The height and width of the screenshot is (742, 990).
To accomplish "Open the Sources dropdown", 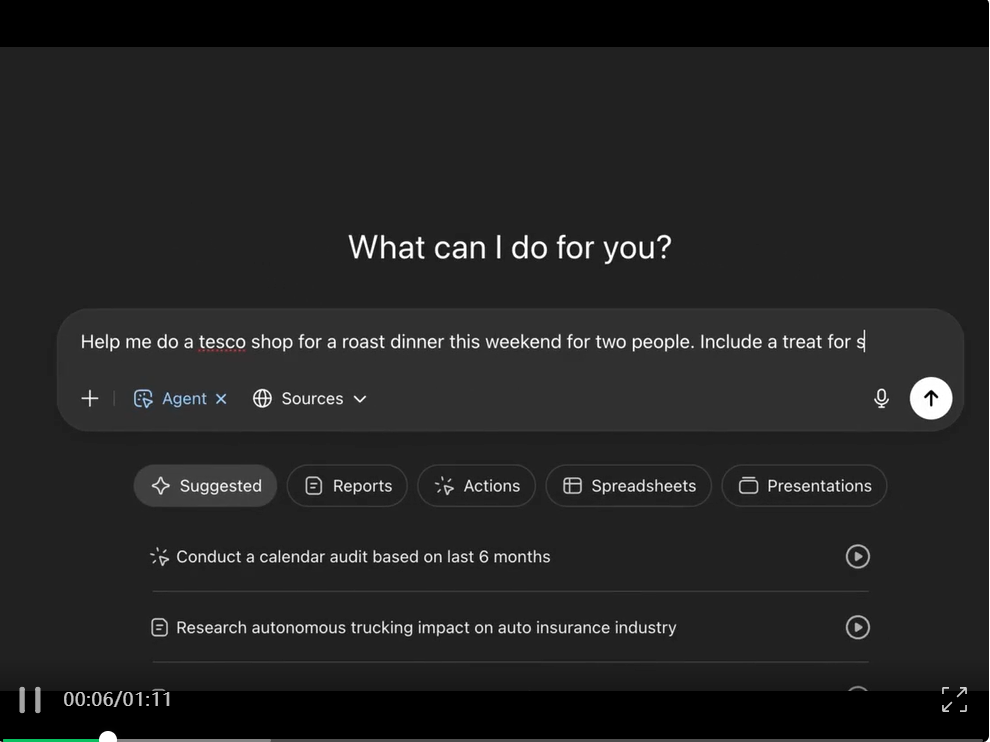I will pyautogui.click(x=310, y=398).
